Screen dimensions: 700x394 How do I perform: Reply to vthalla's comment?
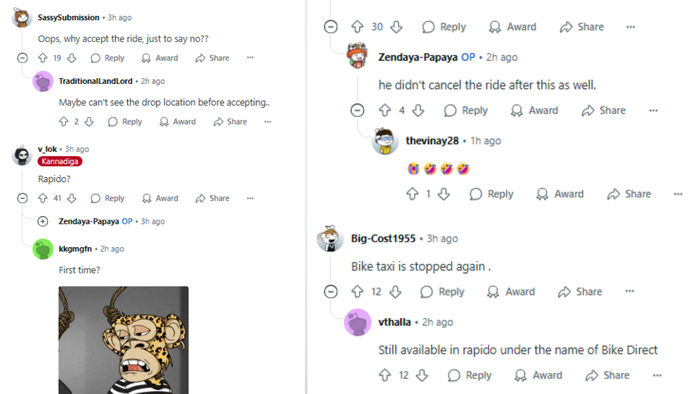470,375
